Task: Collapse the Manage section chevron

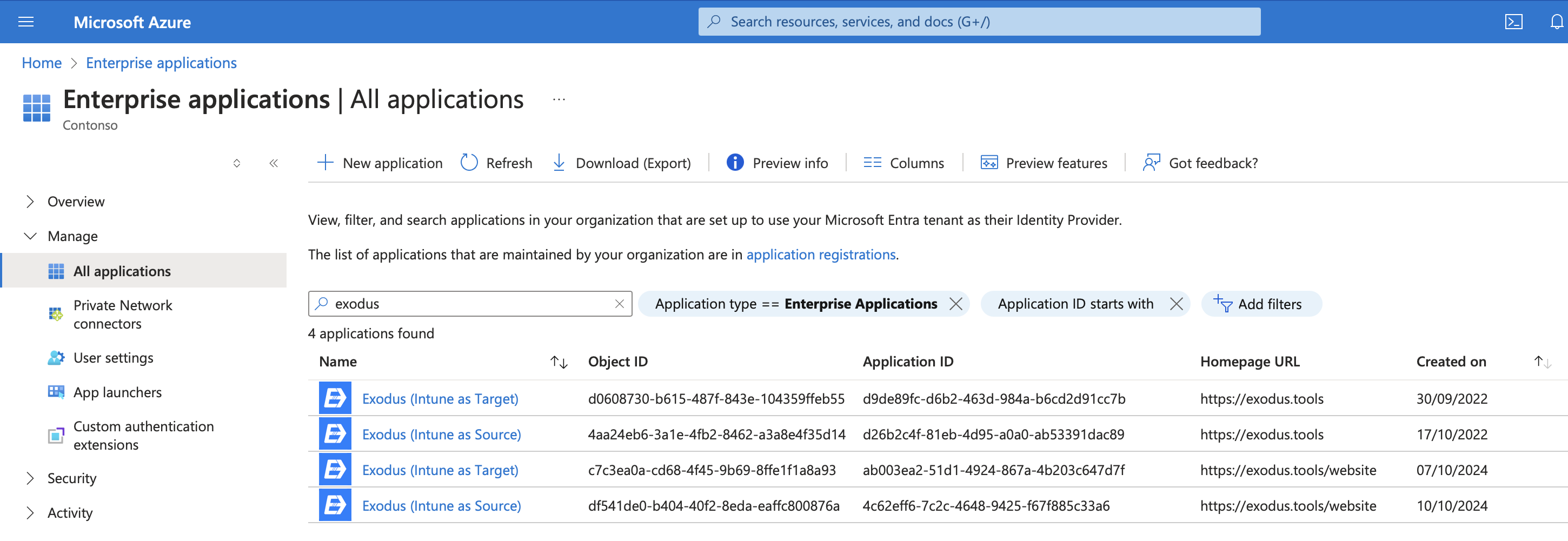Action: [30, 236]
